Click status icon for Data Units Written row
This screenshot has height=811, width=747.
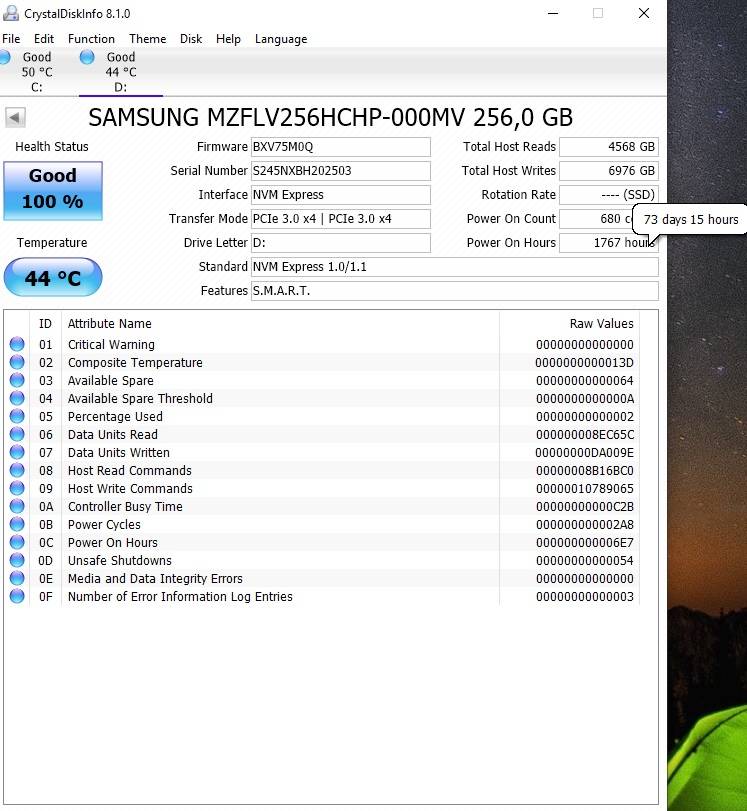[x=17, y=452]
